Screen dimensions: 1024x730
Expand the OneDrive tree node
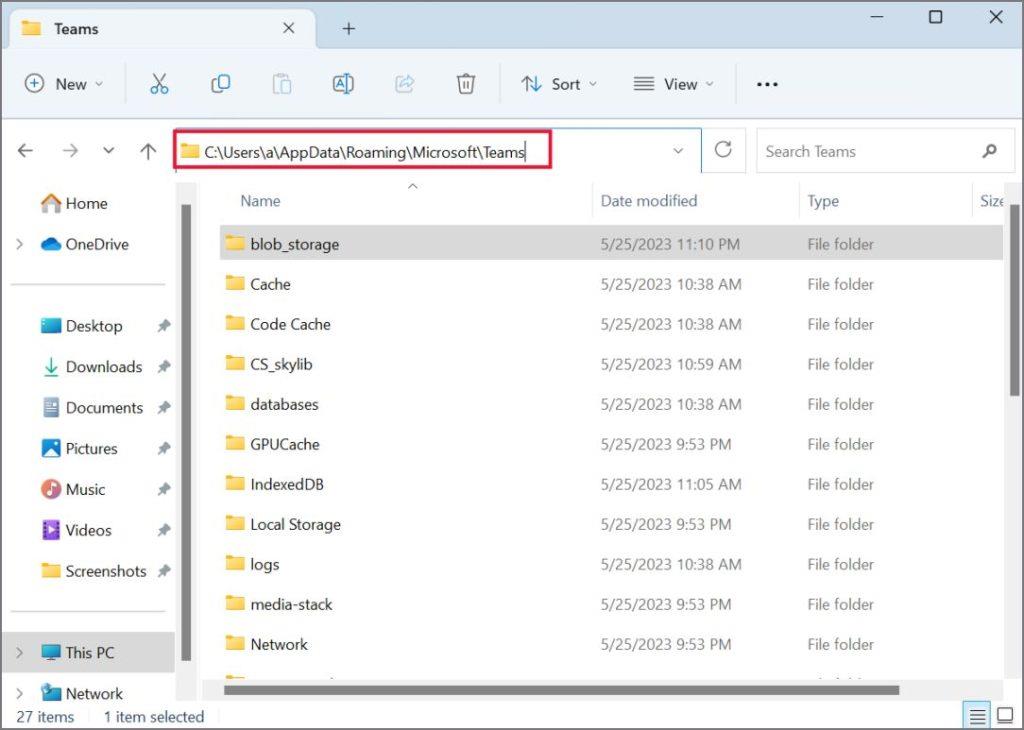pyautogui.click(x=20, y=244)
